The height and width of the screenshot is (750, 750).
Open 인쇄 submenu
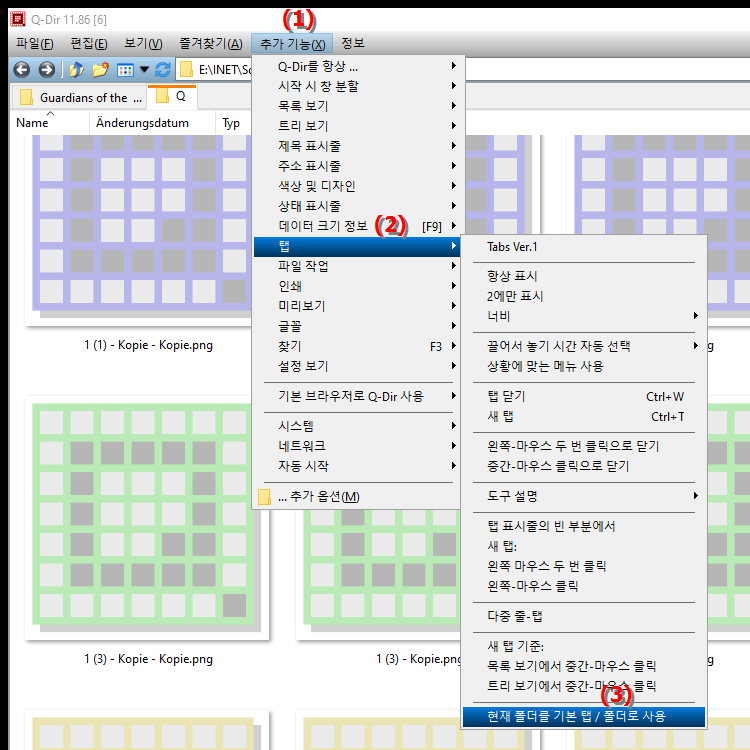356,286
